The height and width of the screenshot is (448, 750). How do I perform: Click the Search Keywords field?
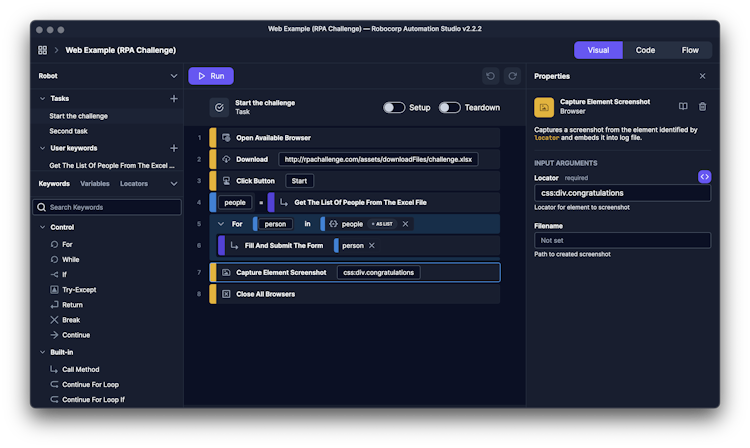107,207
